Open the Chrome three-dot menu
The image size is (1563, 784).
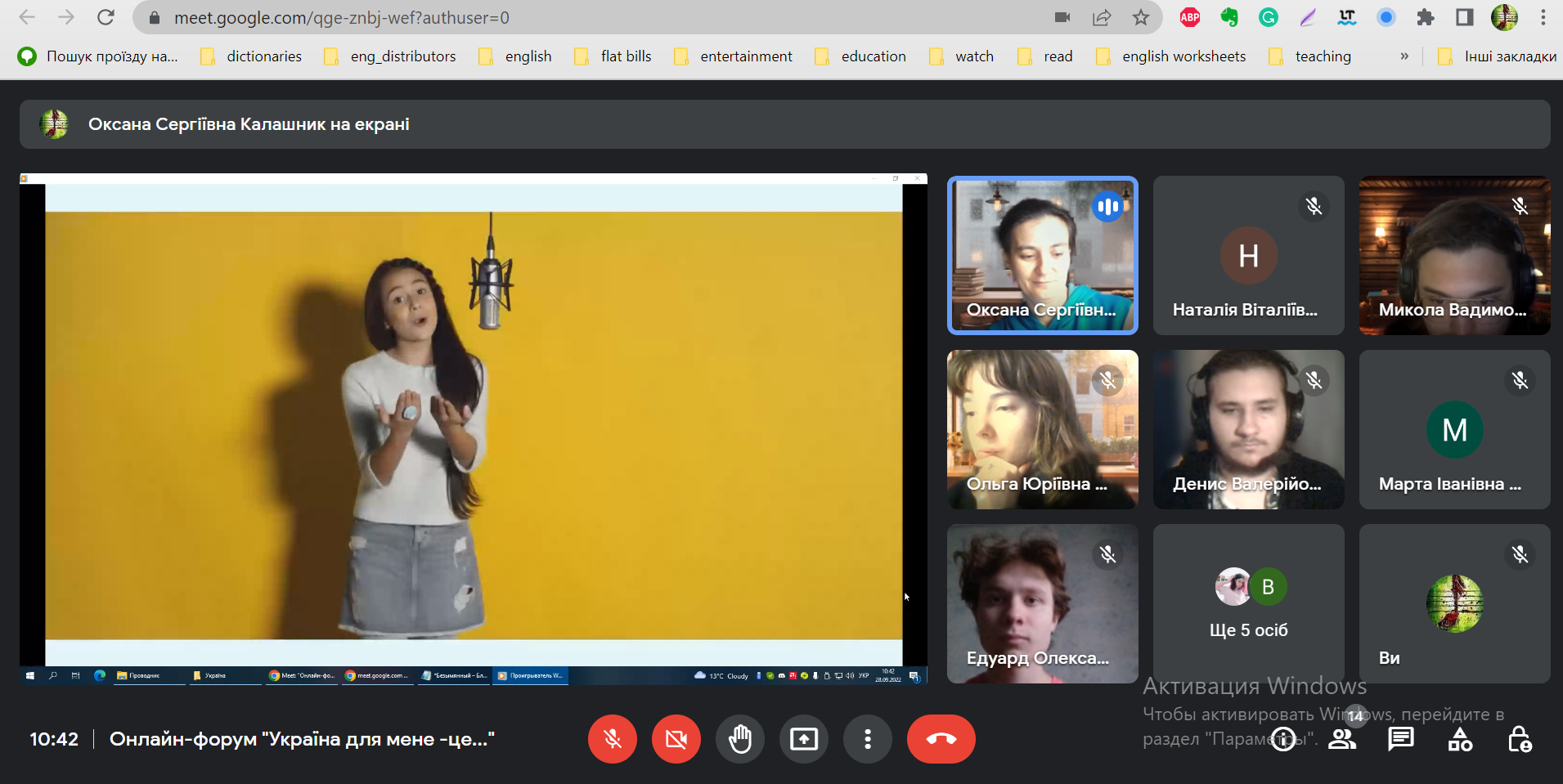(1543, 17)
